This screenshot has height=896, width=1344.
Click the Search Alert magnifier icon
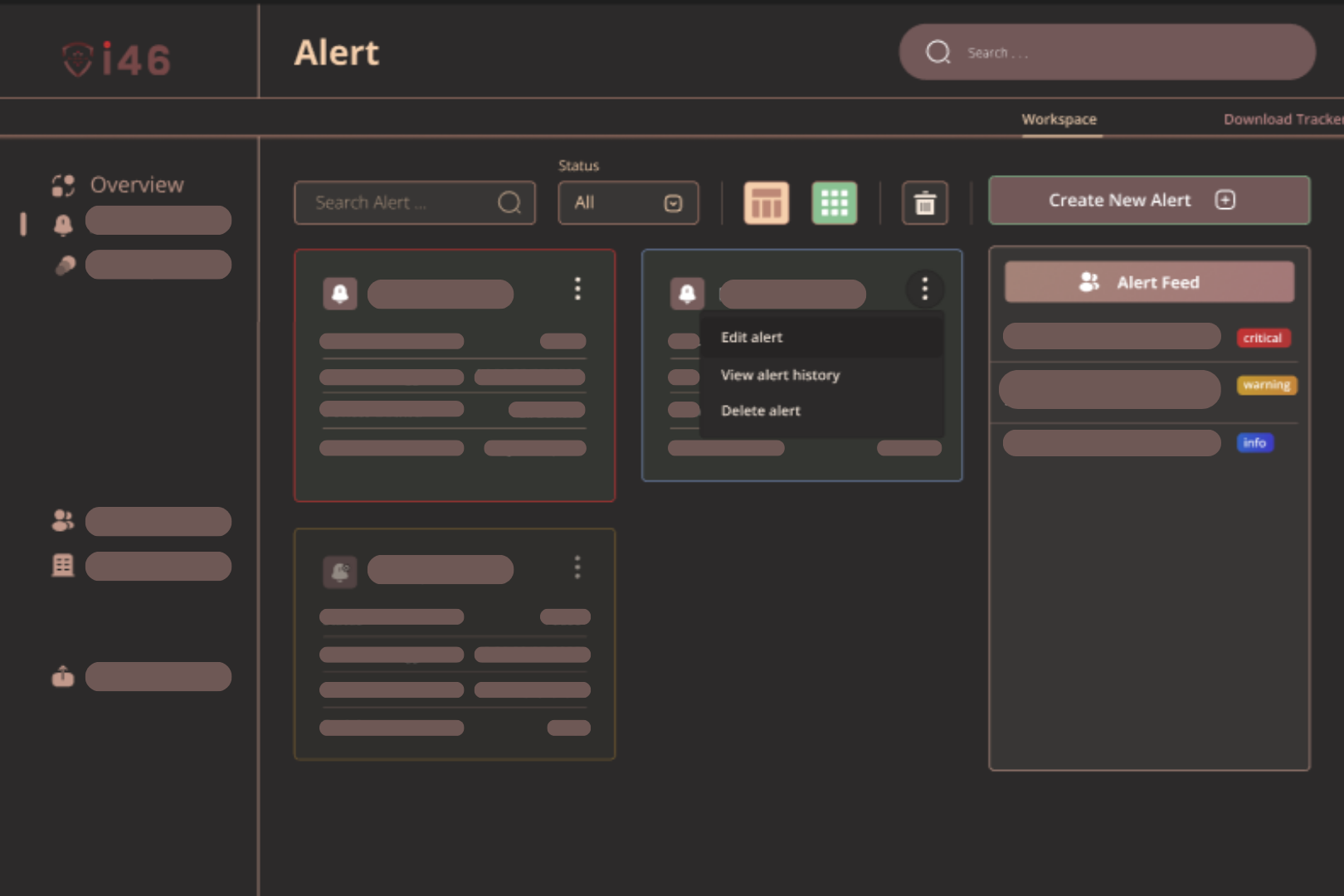pyautogui.click(x=509, y=202)
